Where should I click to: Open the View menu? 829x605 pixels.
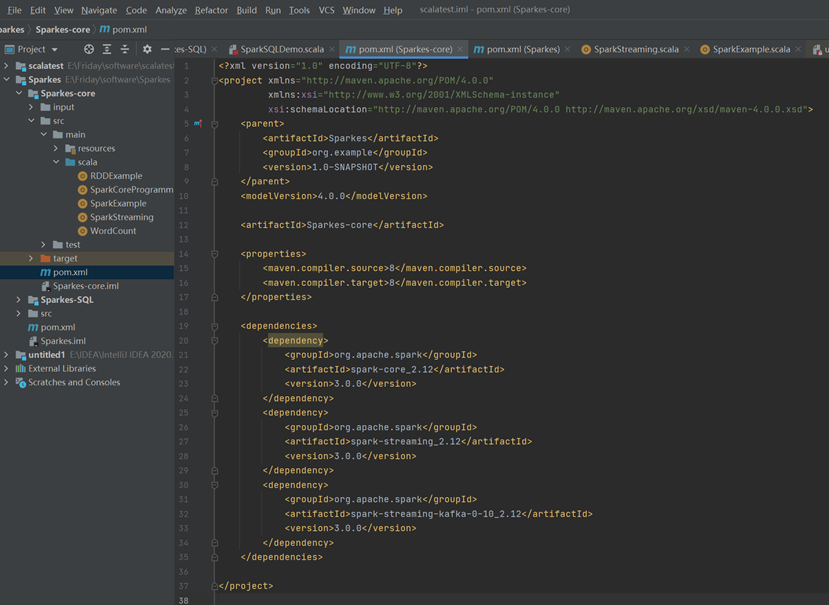point(63,10)
